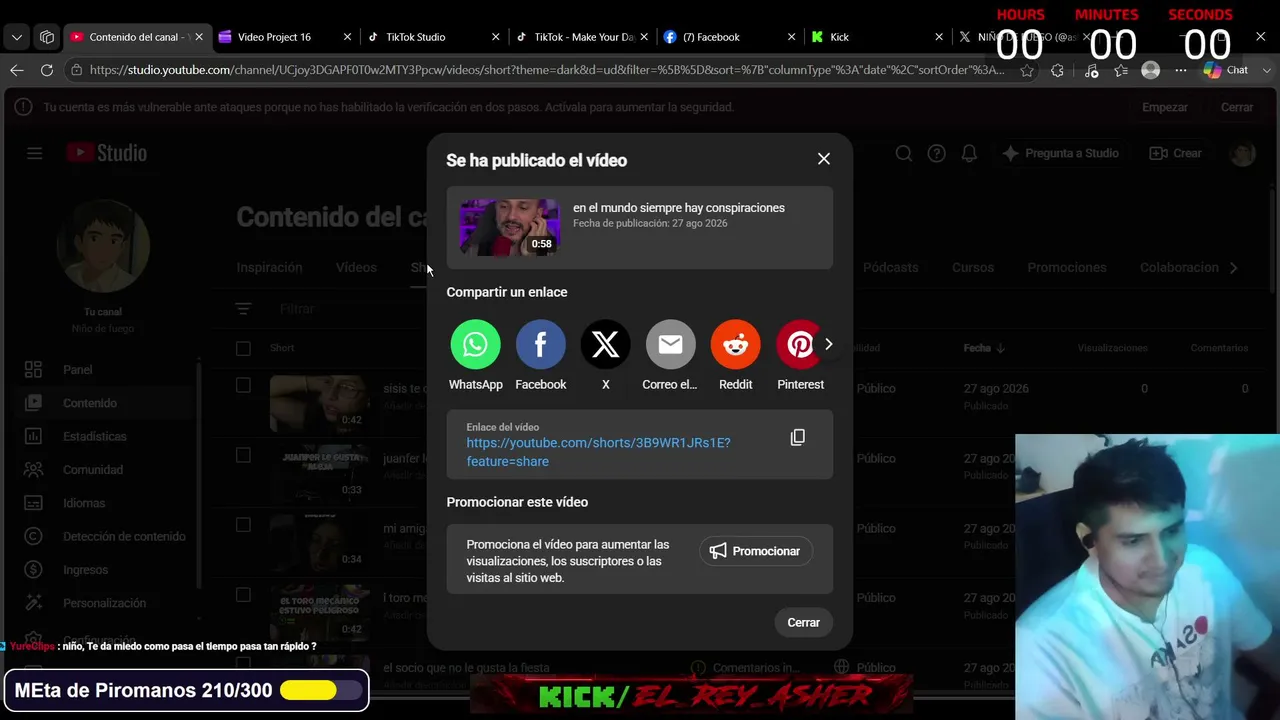
Task: Click the Crear button in the Studio header
Action: 1176,153
